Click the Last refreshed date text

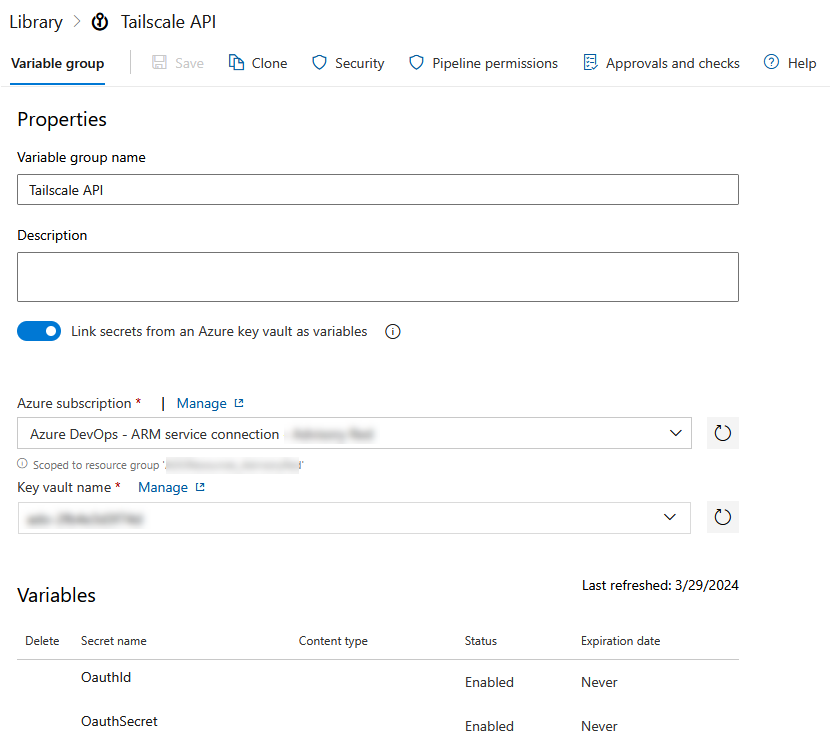pos(660,586)
